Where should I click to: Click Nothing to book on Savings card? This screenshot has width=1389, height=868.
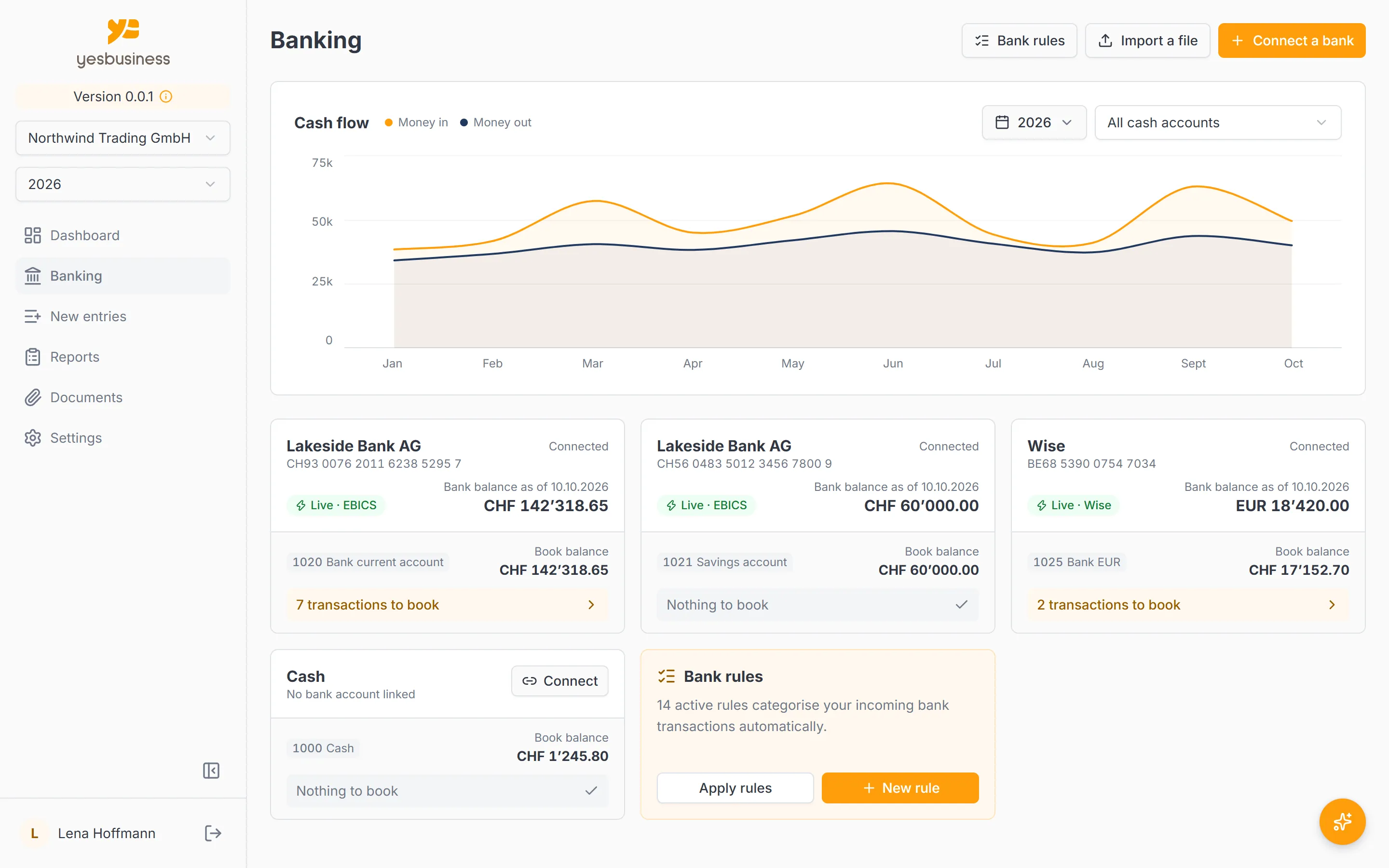pyautogui.click(x=817, y=605)
